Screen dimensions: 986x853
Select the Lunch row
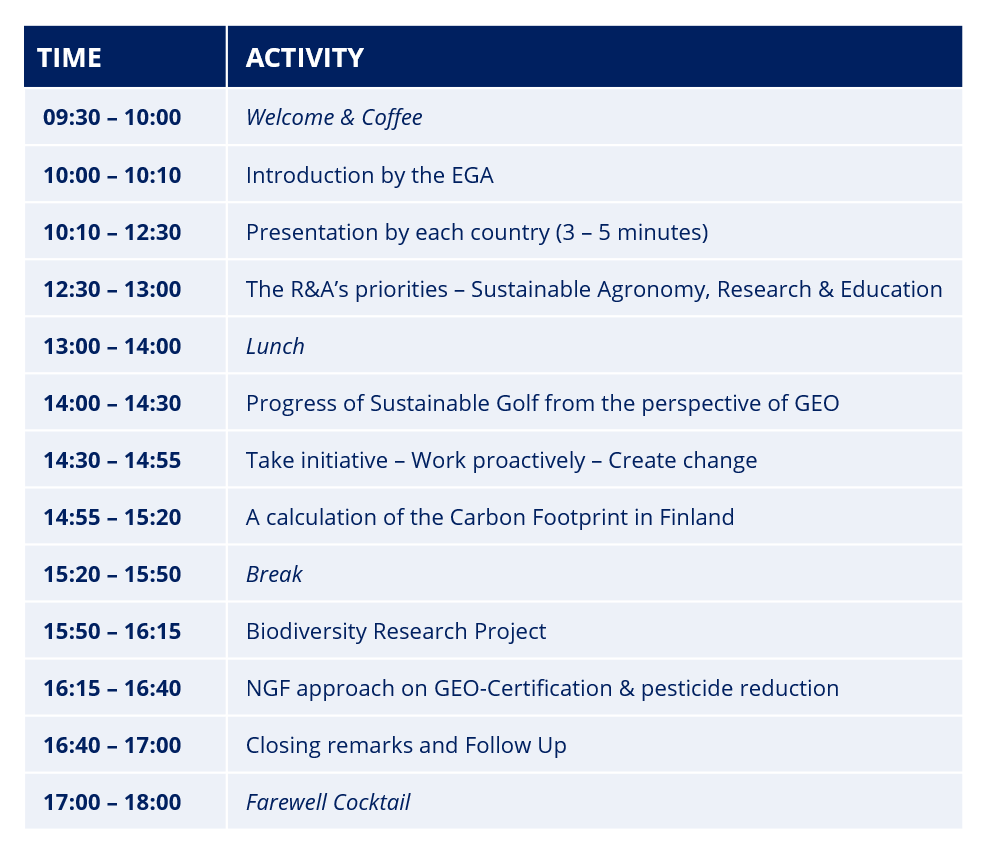(493, 346)
